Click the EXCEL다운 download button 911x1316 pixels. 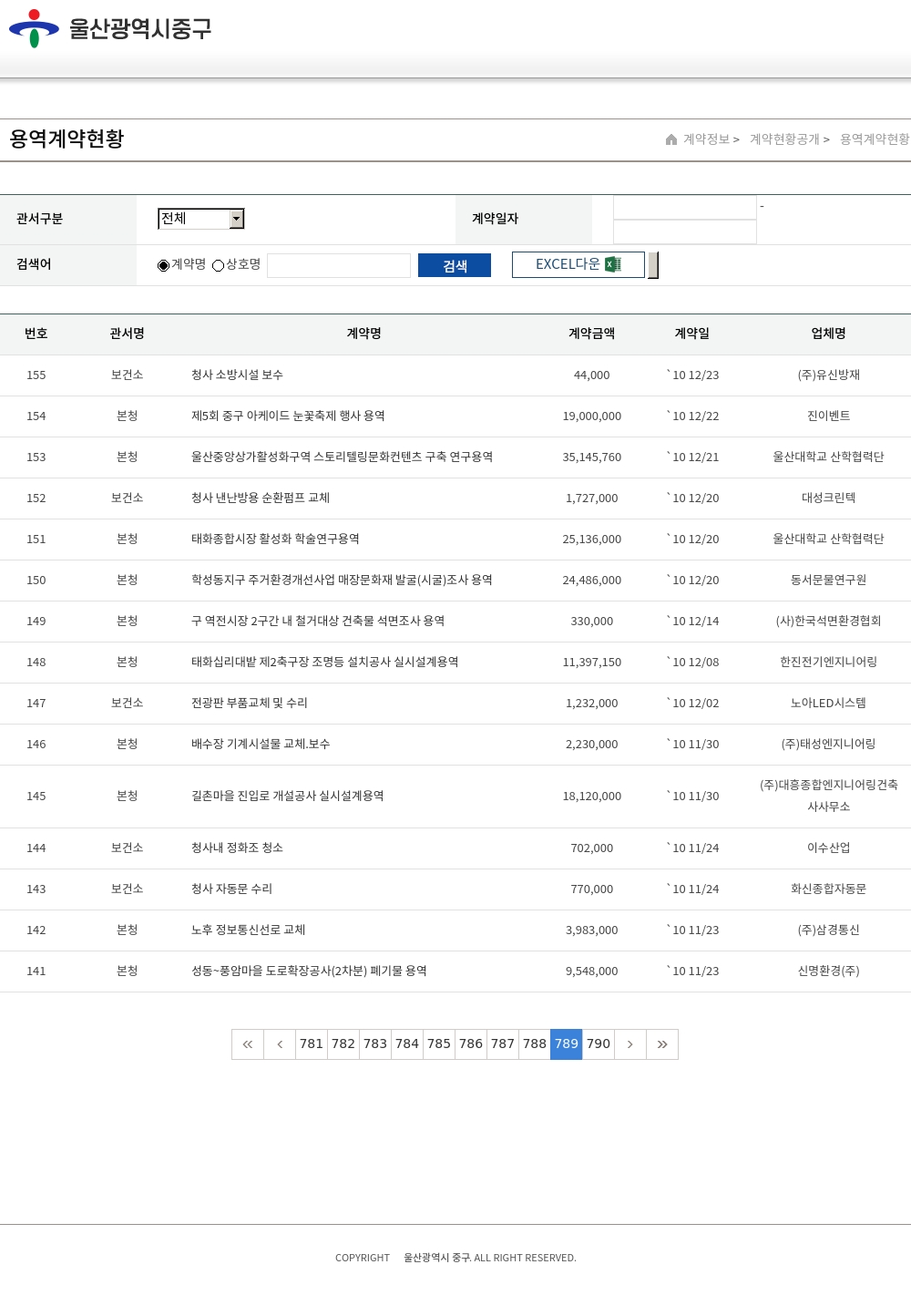click(578, 264)
